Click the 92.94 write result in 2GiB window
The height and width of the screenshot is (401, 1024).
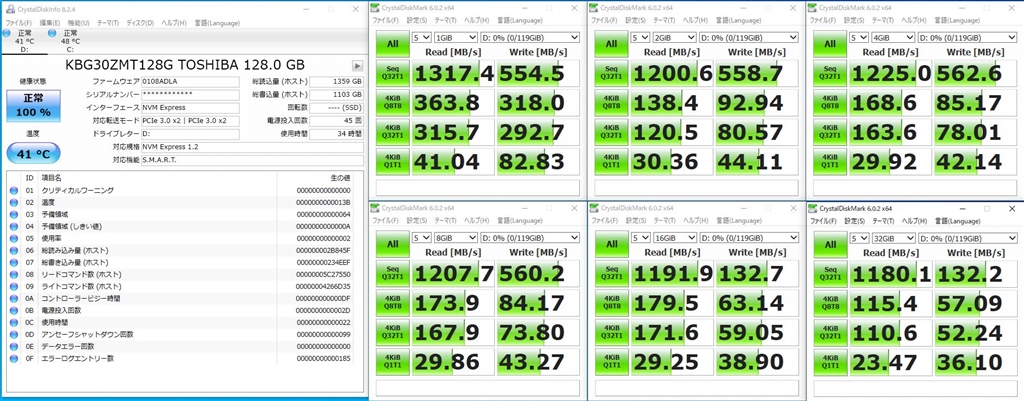756,103
